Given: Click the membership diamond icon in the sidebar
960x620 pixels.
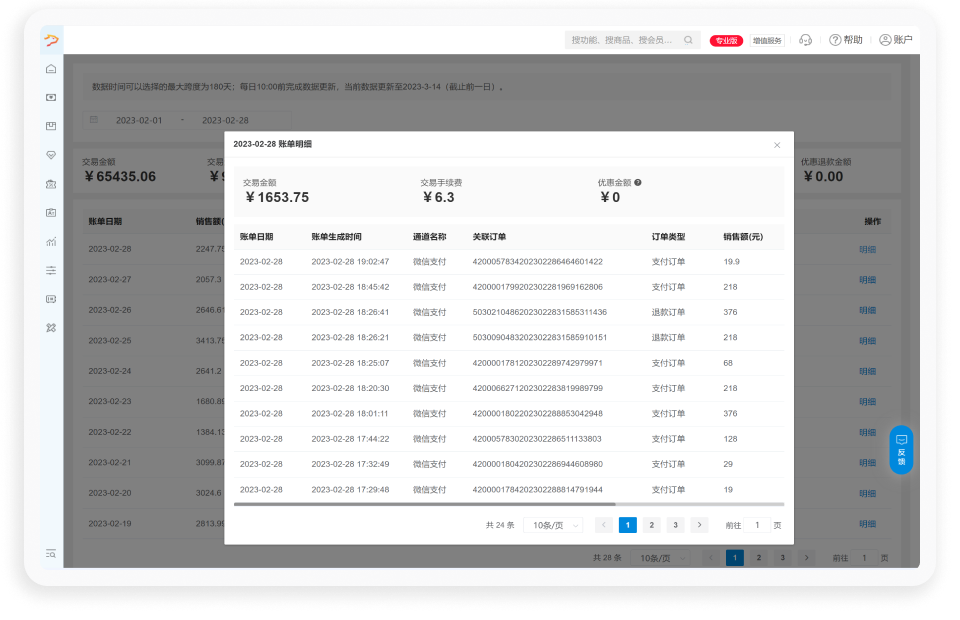Looking at the screenshot, I should [x=51, y=155].
